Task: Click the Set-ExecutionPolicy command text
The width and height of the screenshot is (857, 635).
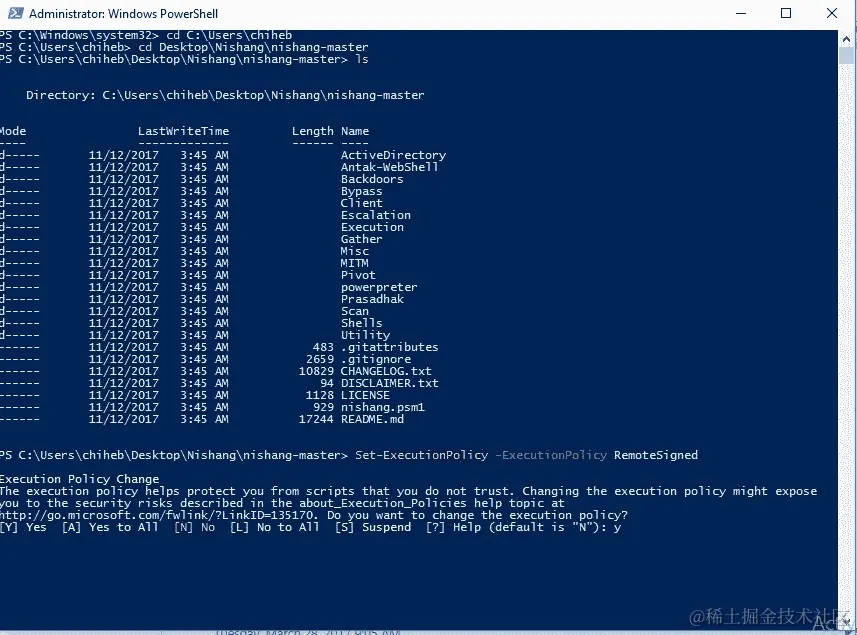Action: point(421,455)
